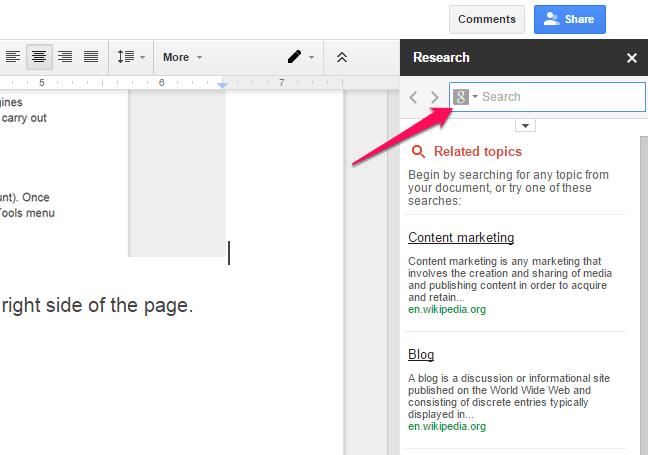The width and height of the screenshot is (648, 455).
Task: Go back in Research panel
Action: [414, 97]
